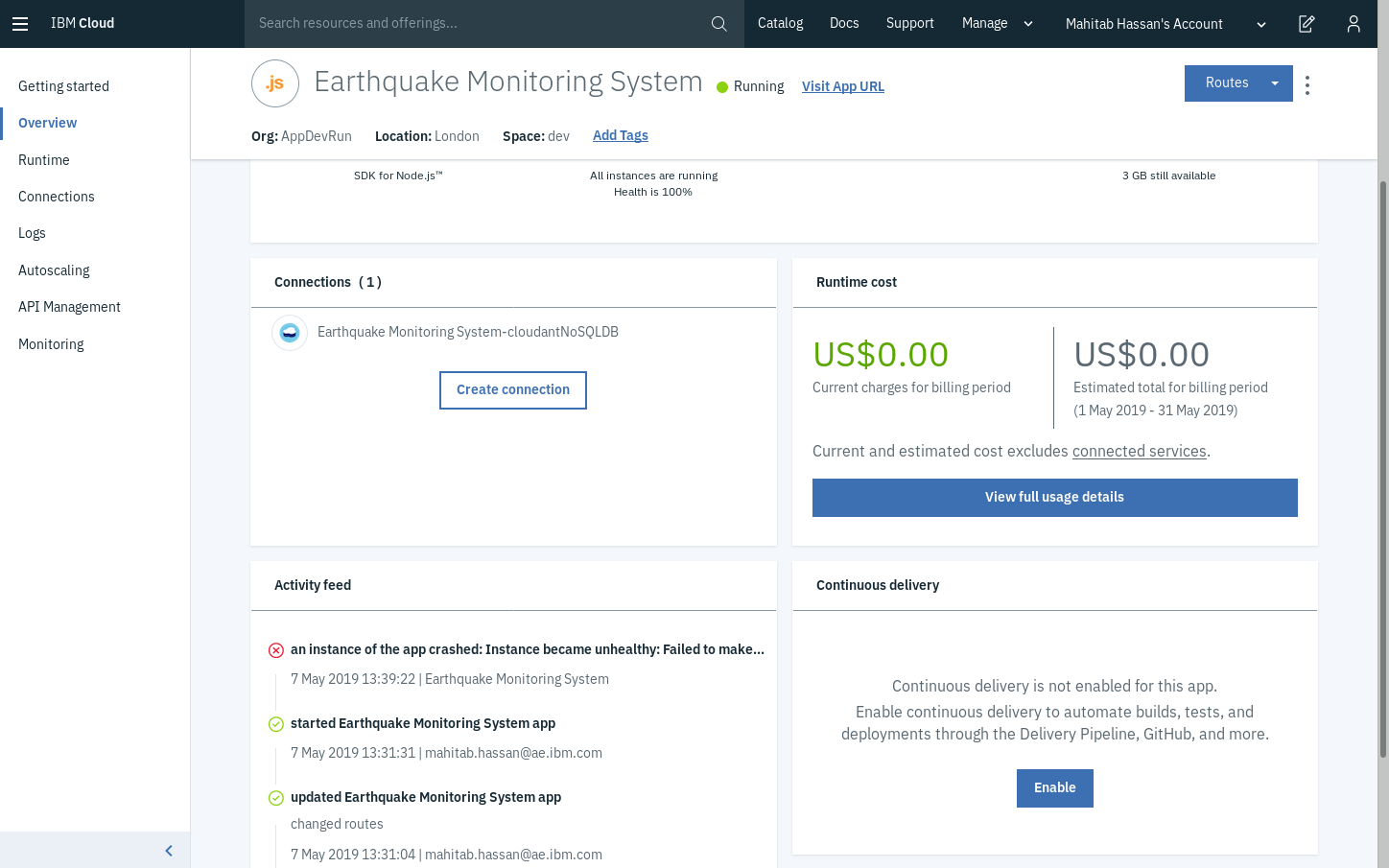Viewport: 1389px width, 868px height.
Task: Open the Runtime sidebar section
Action: click(44, 160)
